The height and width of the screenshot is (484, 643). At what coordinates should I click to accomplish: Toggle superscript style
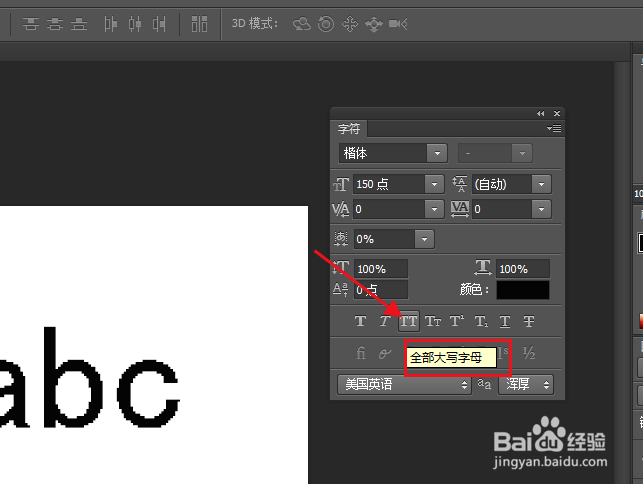(457, 321)
